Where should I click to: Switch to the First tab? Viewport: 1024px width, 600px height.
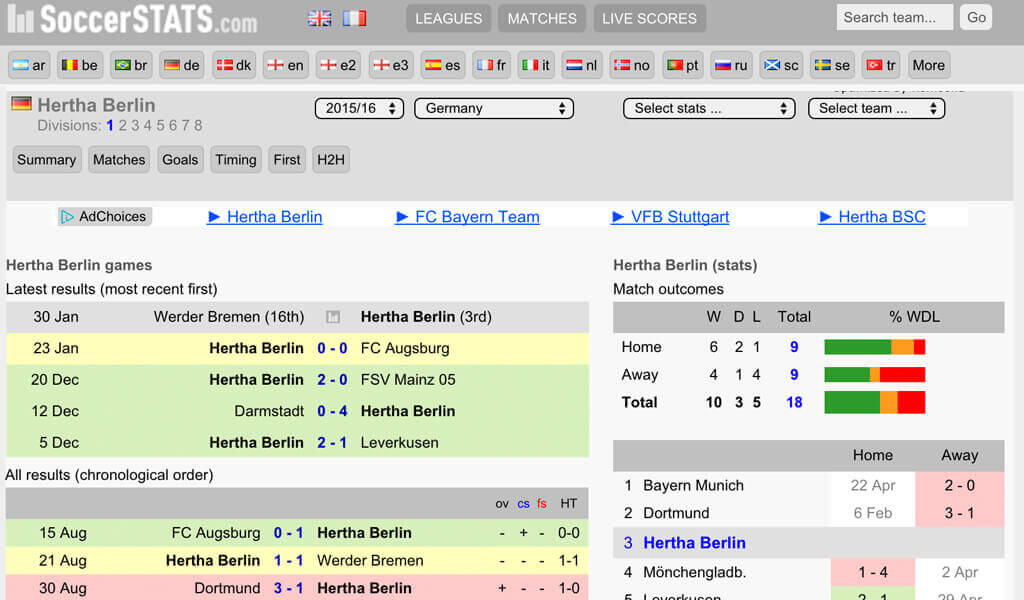tap(287, 160)
